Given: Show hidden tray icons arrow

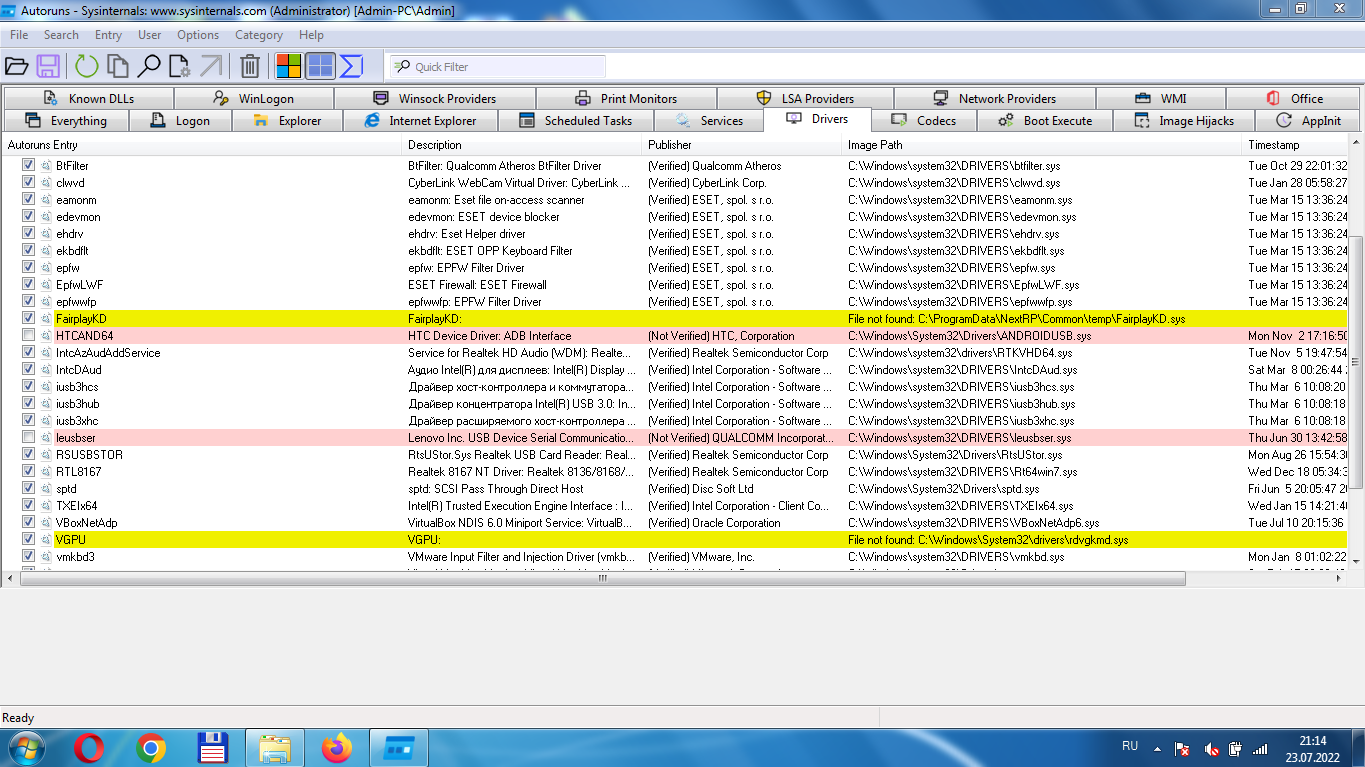Looking at the screenshot, I should tap(1157, 748).
